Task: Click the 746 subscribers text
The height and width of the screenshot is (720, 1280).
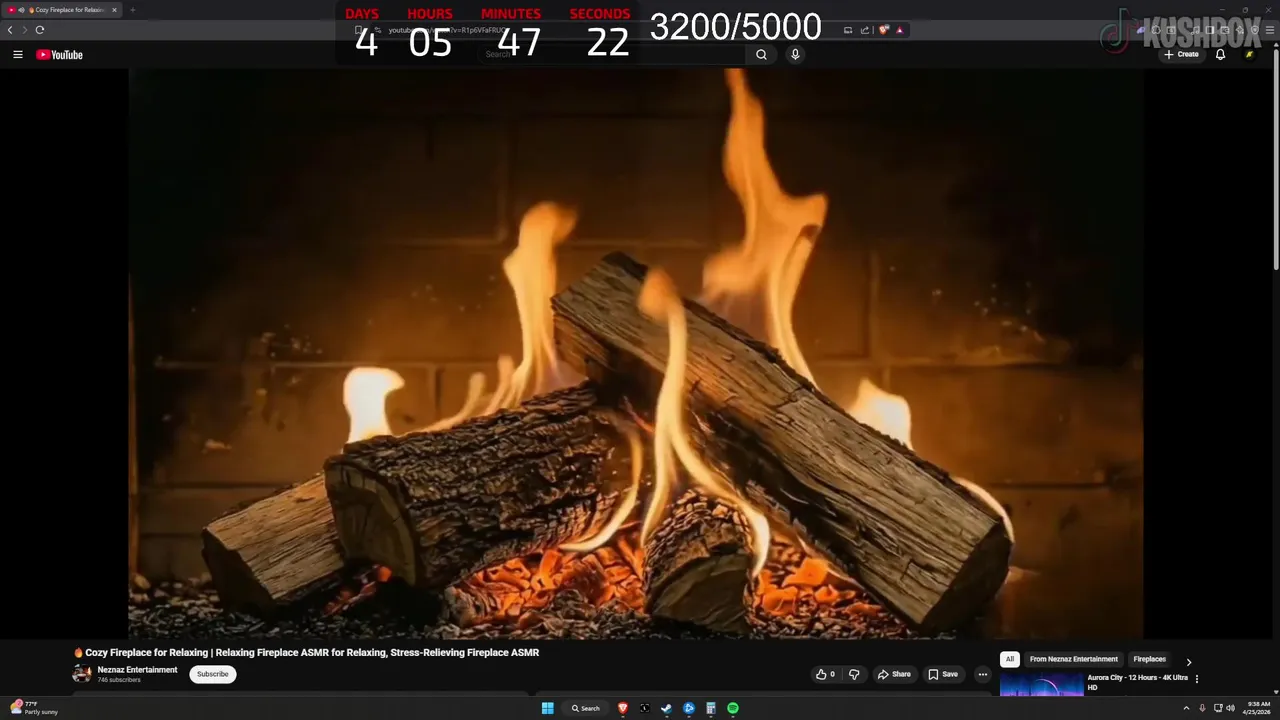Action: (119, 680)
